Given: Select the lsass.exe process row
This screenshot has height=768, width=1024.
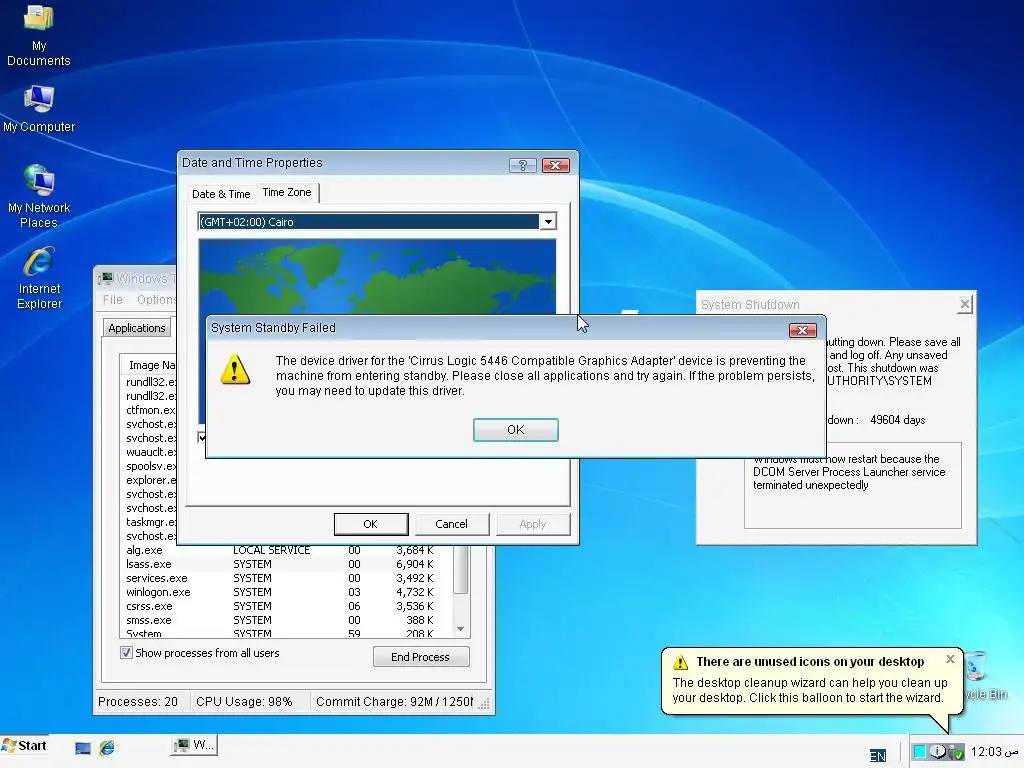Looking at the screenshot, I should pyautogui.click(x=280, y=564).
